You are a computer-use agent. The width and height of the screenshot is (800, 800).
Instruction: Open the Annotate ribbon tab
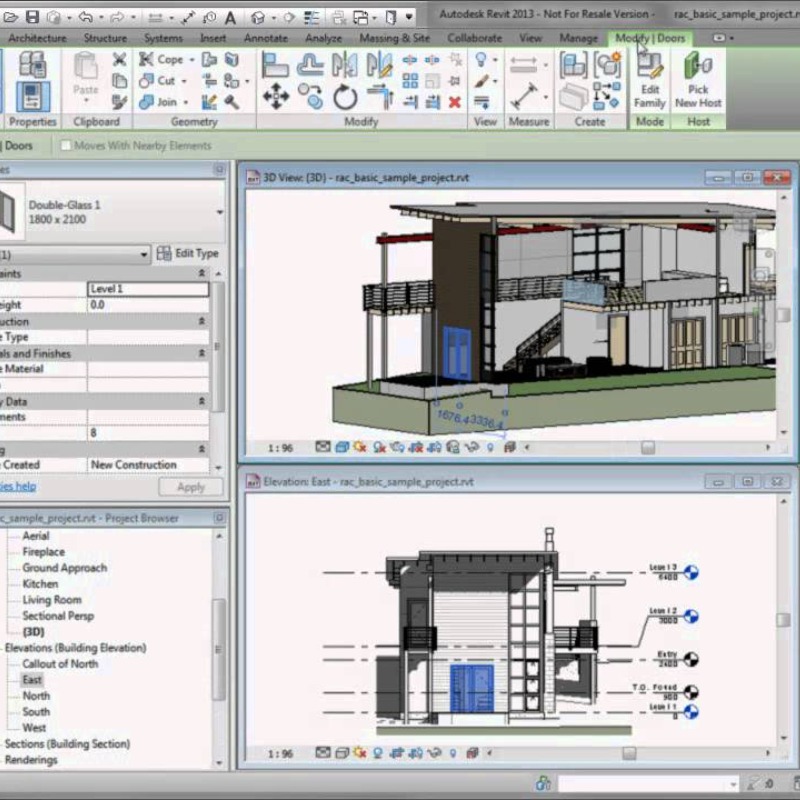[265, 38]
